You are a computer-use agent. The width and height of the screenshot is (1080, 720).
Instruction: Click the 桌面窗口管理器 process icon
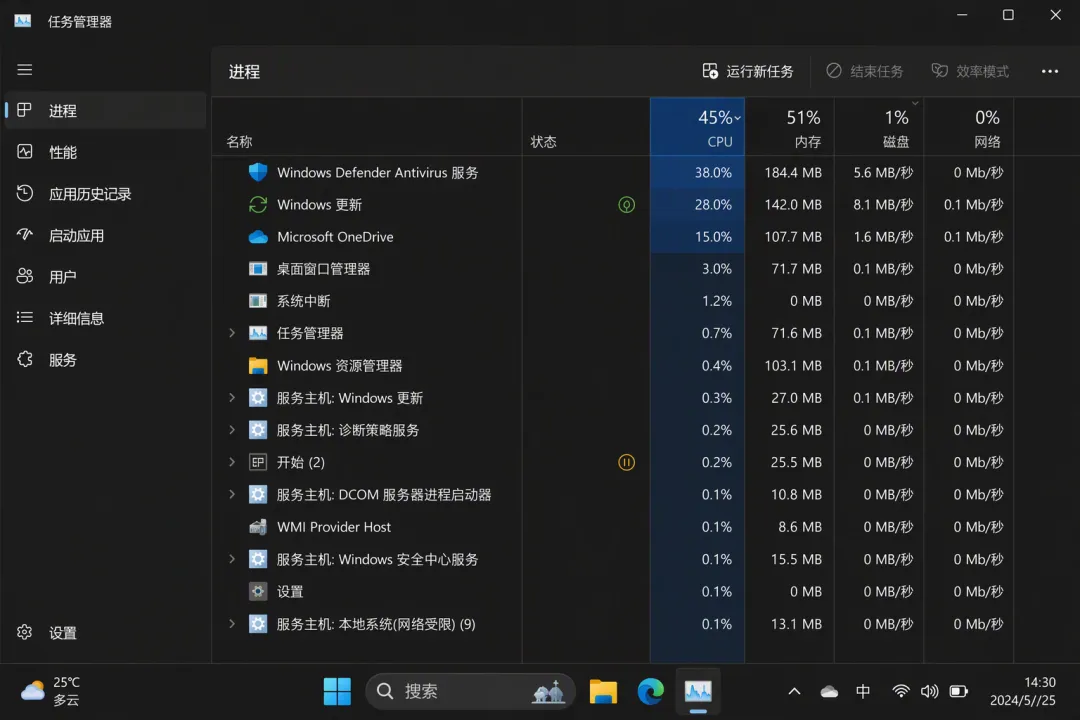[258, 269]
